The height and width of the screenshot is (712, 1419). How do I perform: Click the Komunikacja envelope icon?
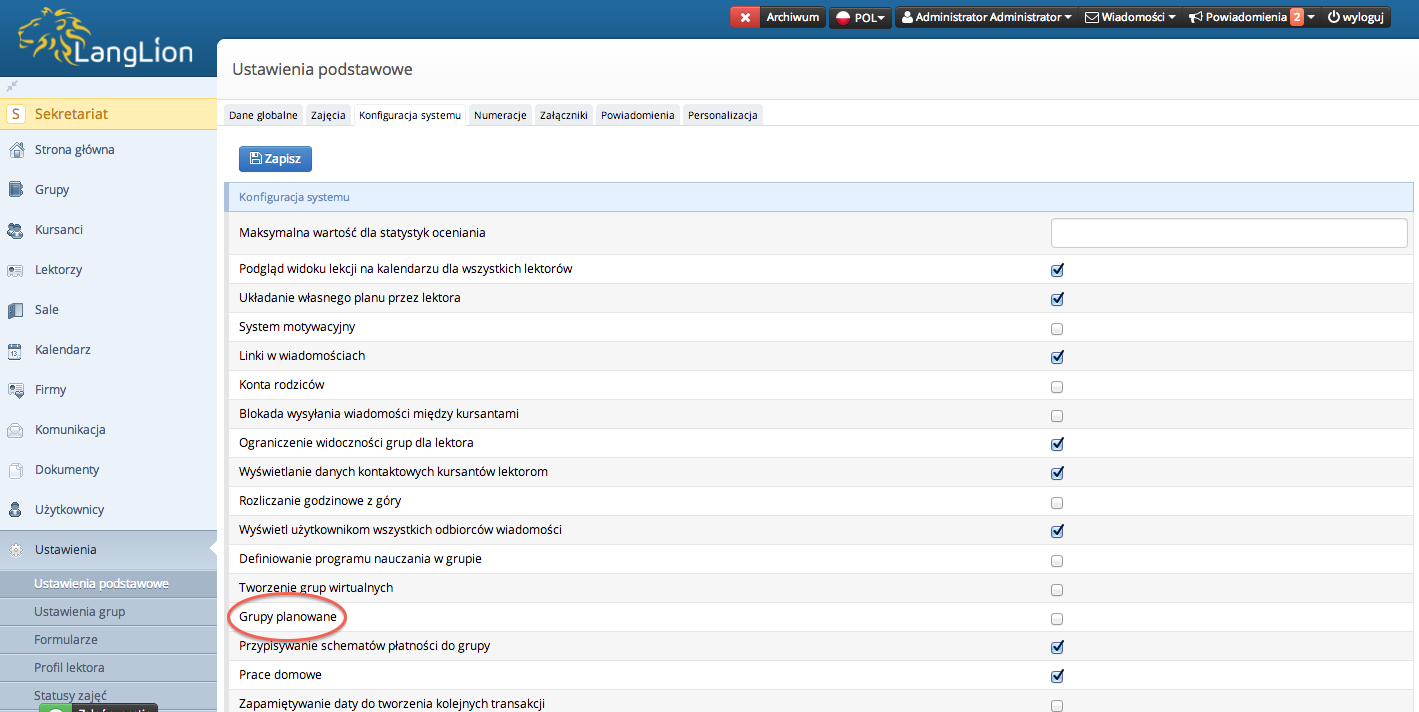point(15,430)
